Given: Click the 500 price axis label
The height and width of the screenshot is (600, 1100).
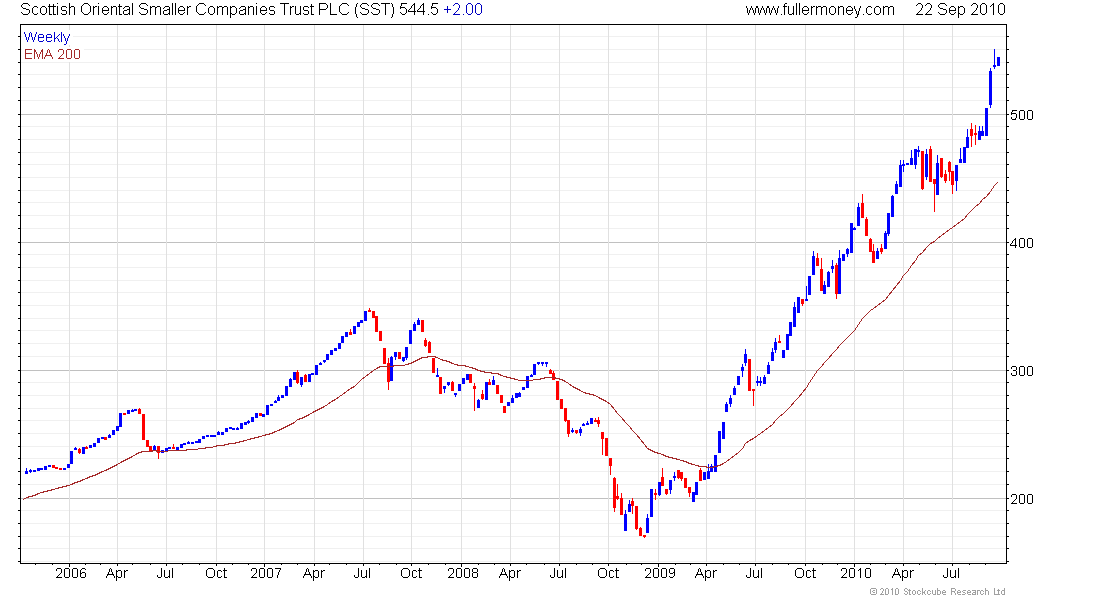Looking at the screenshot, I should 1021,115.
